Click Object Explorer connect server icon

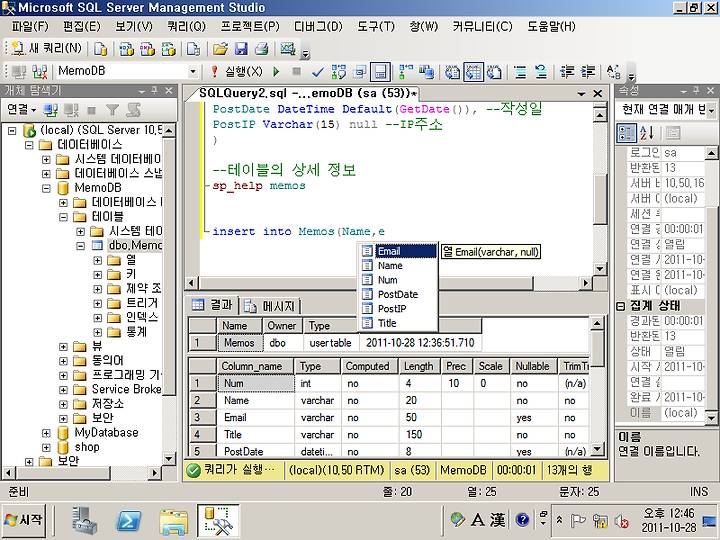(50, 110)
